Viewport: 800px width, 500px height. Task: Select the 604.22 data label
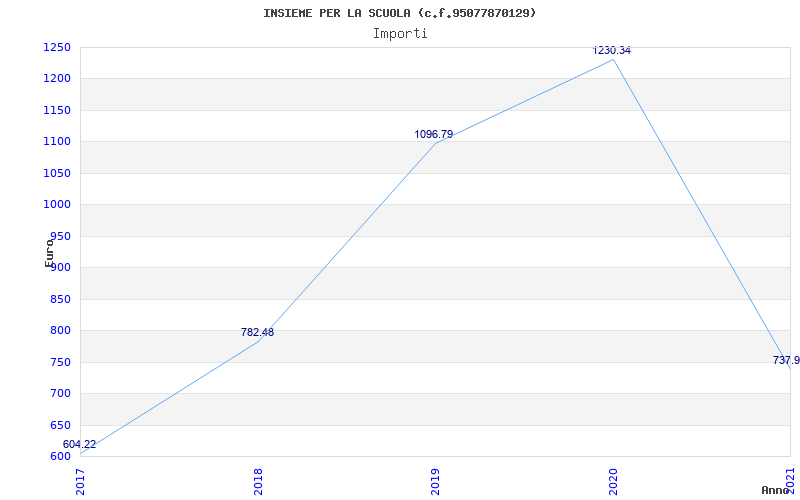[x=79, y=444]
